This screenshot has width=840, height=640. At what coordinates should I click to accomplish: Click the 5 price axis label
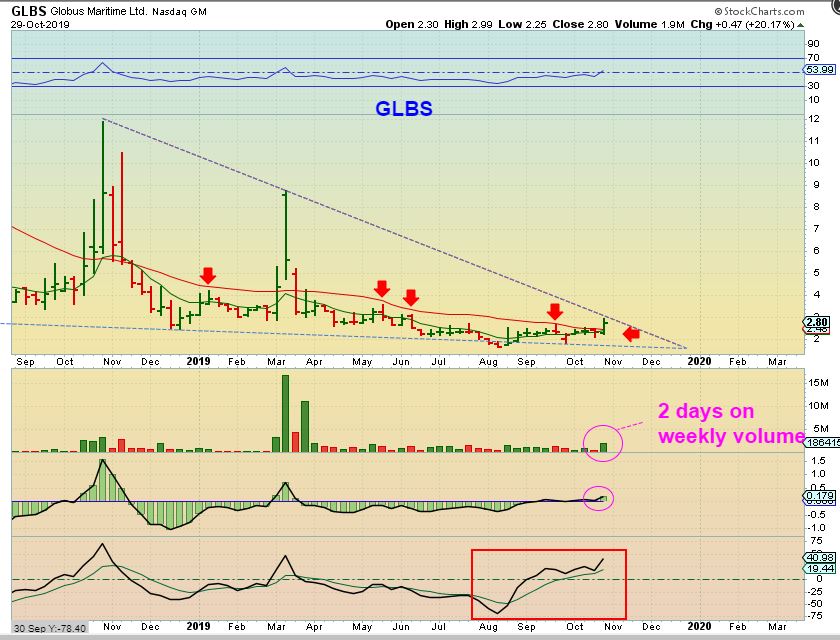pyautogui.click(x=816, y=273)
